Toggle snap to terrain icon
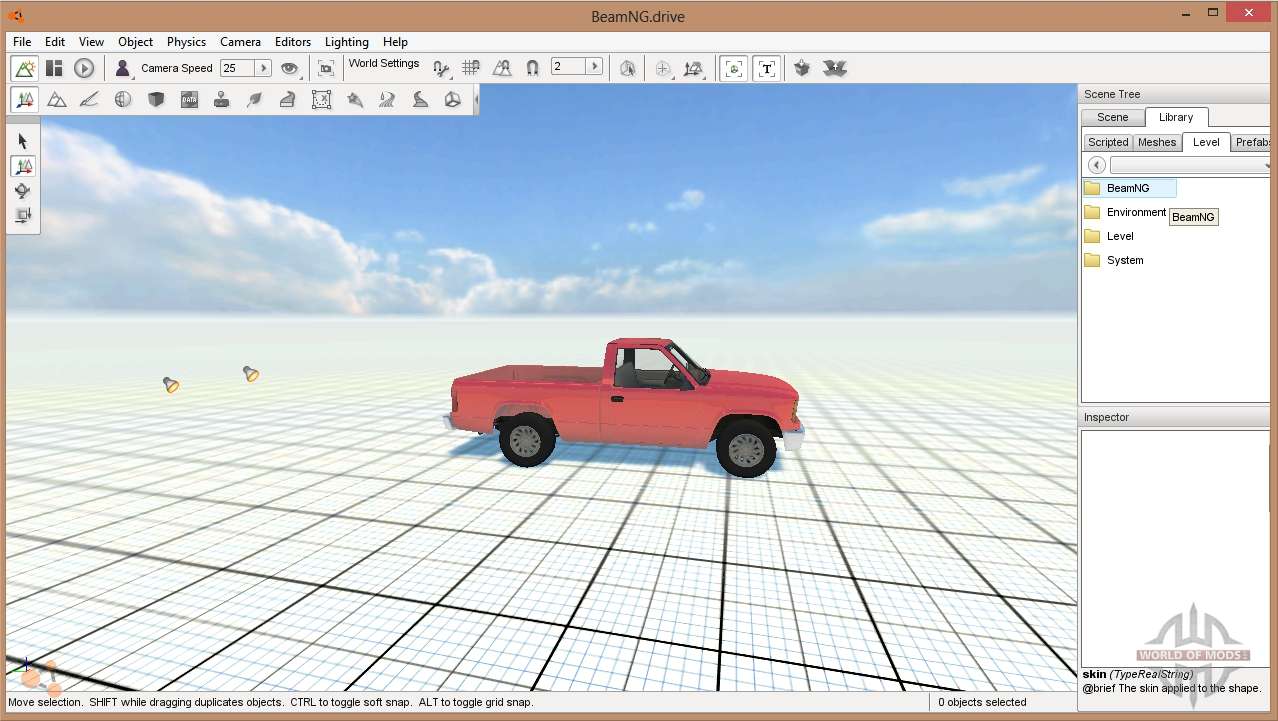Screen dimensions: 1278x721 (502, 68)
